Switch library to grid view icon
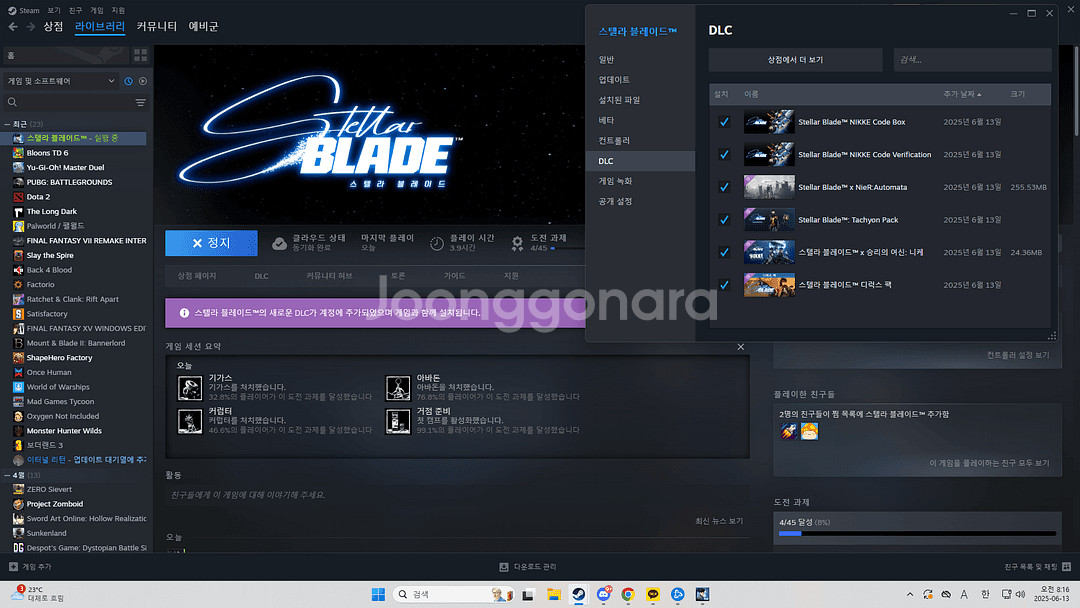Viewport: 1080px width, 608px height. 141,54
